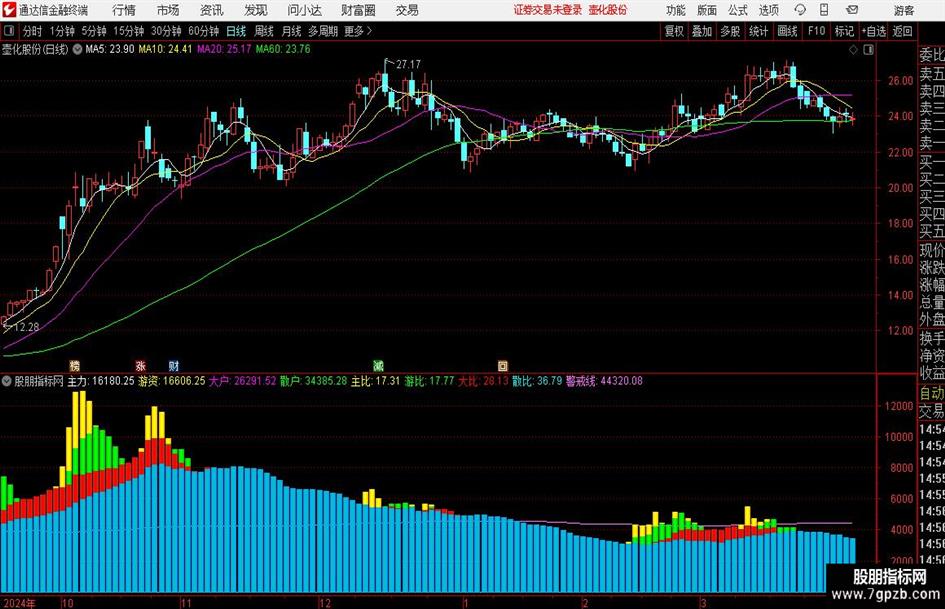Click the 多股 button

point(730,31)
